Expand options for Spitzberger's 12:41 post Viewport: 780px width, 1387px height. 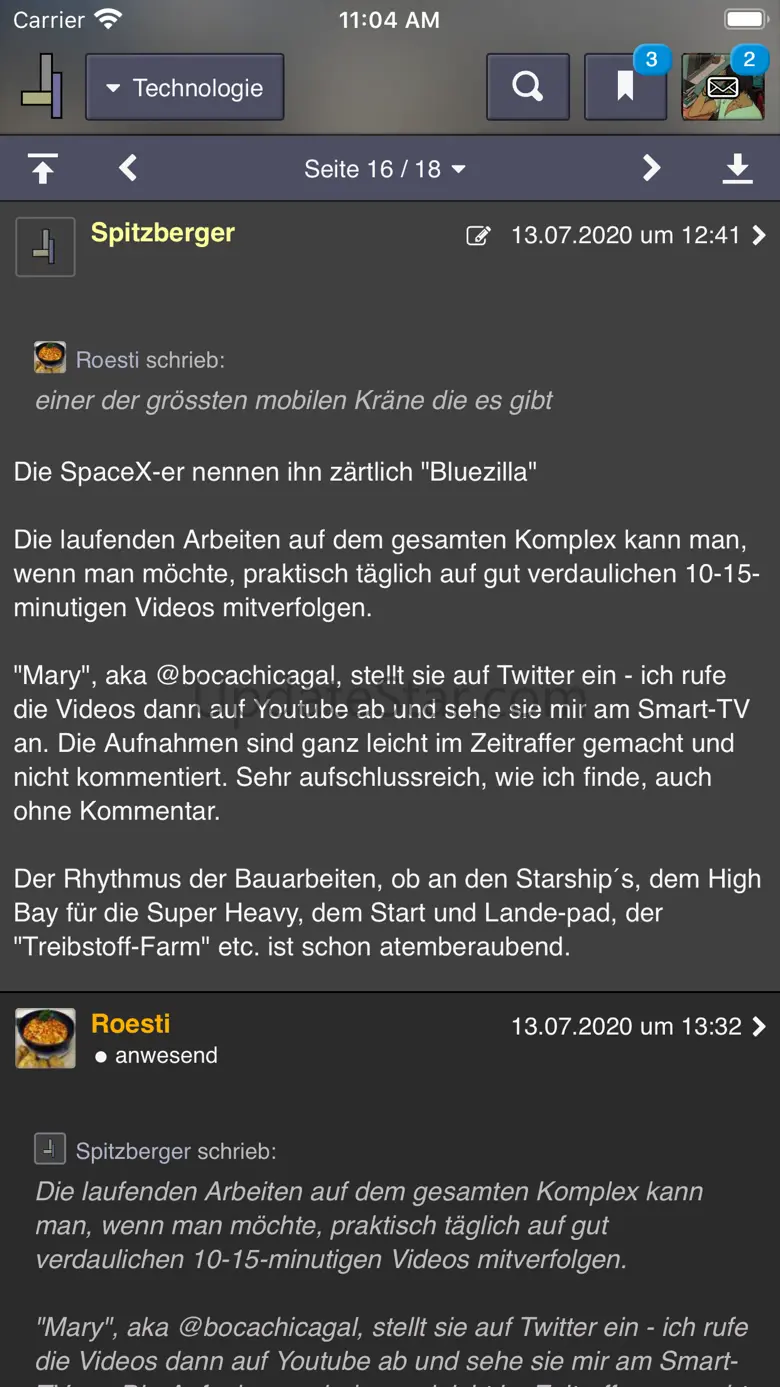[x=759, y=236]
